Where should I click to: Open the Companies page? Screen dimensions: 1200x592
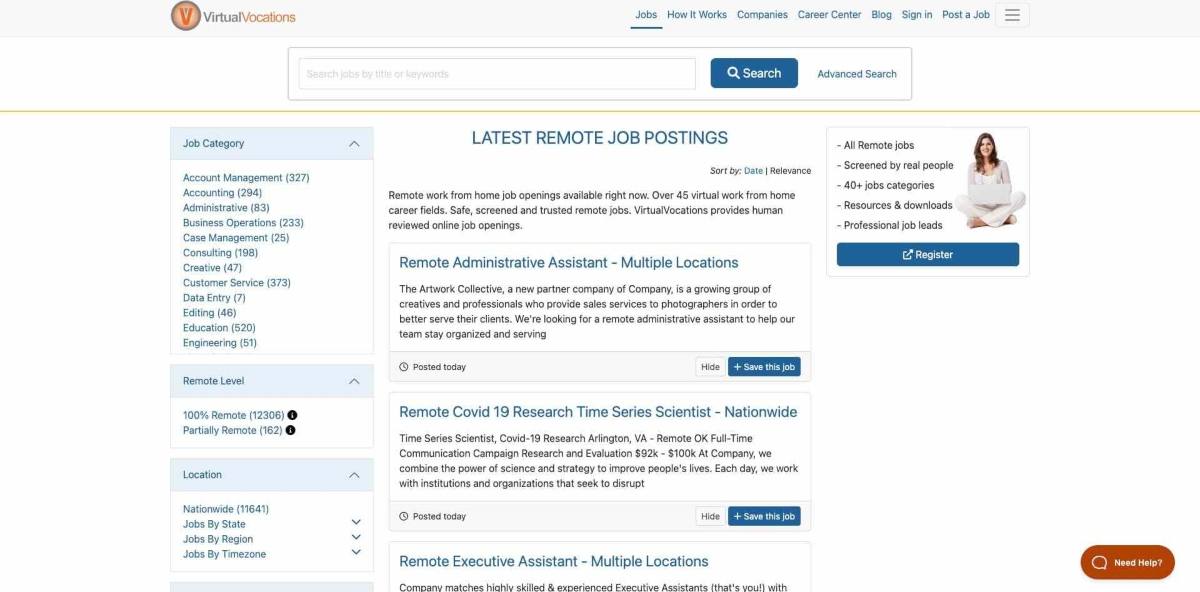tap(762, 15)
